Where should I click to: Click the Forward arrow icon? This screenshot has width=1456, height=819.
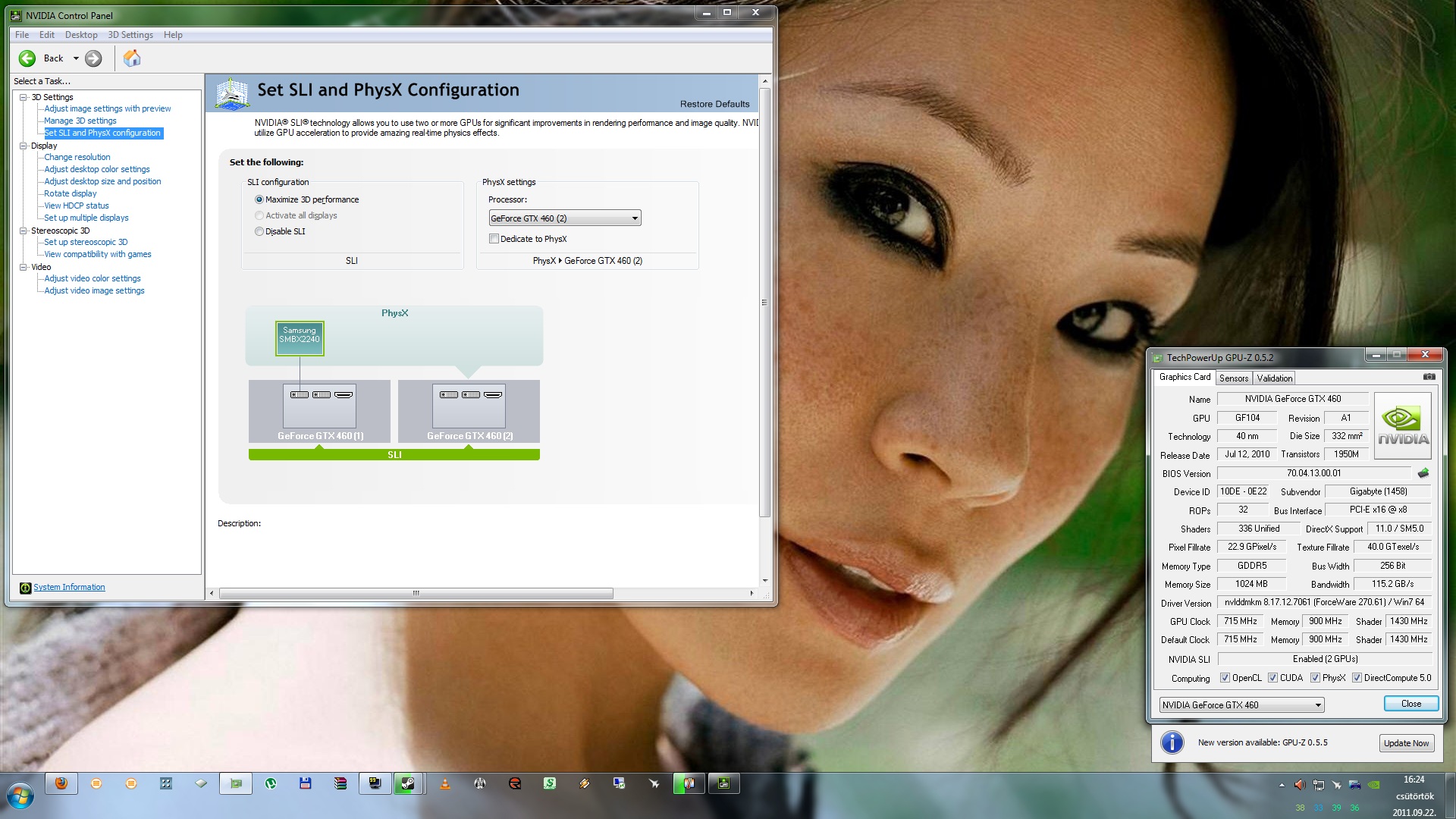[93, 58]
